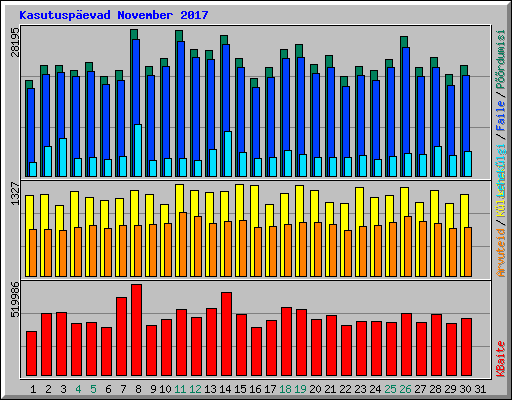Click the red KBytes bar for day 7
512x400 pixels.
121,337
